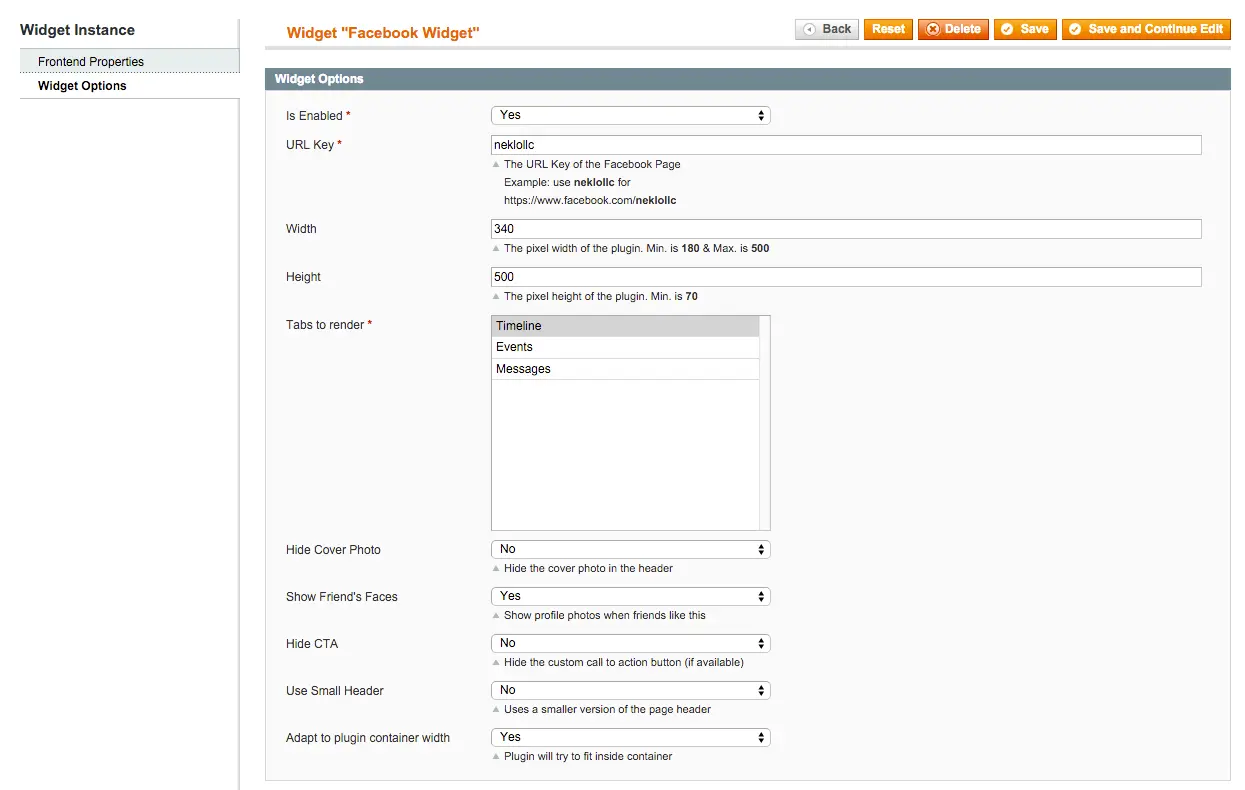The width and height of the screenshot is (1245, 790).
Task: Open the Is Enabled dropdown
Action: [x=631, y=115]
